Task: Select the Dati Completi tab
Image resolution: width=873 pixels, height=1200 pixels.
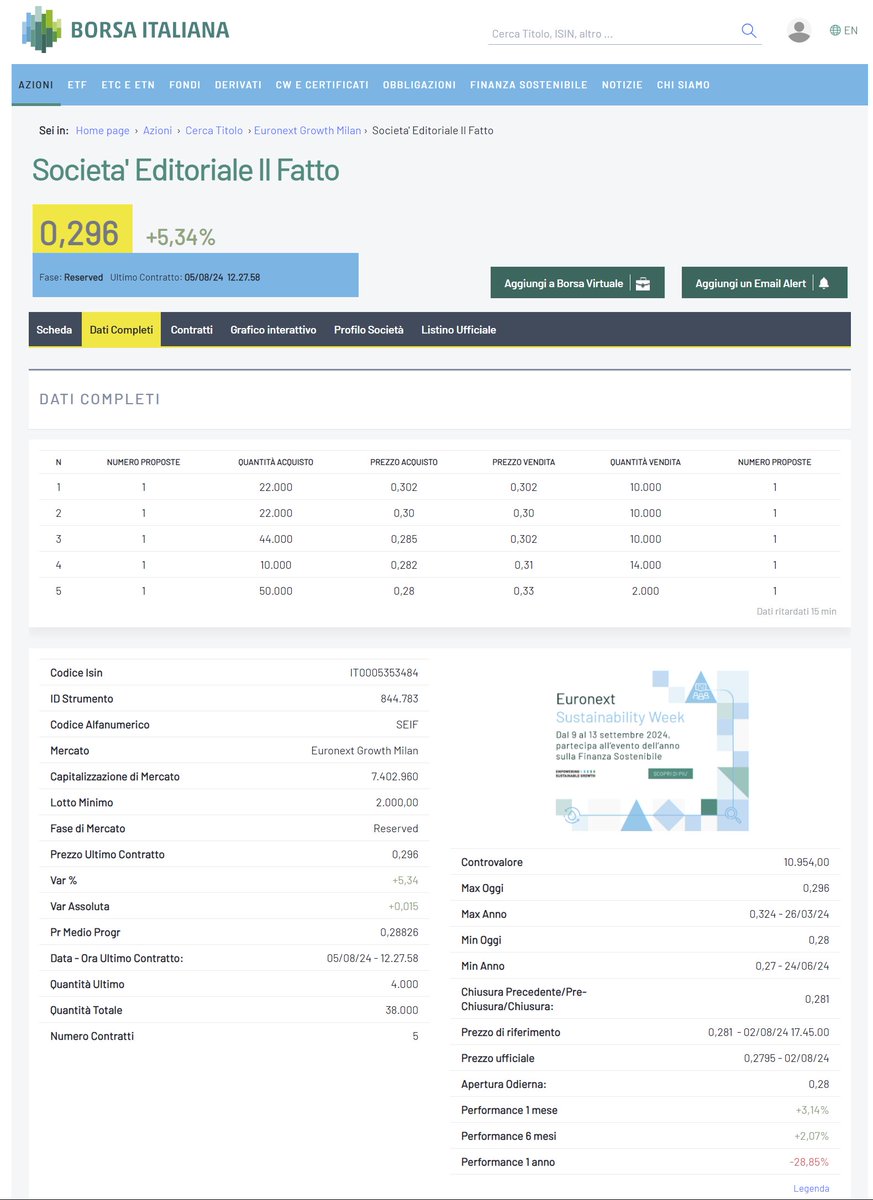Action: coord(121,329)
